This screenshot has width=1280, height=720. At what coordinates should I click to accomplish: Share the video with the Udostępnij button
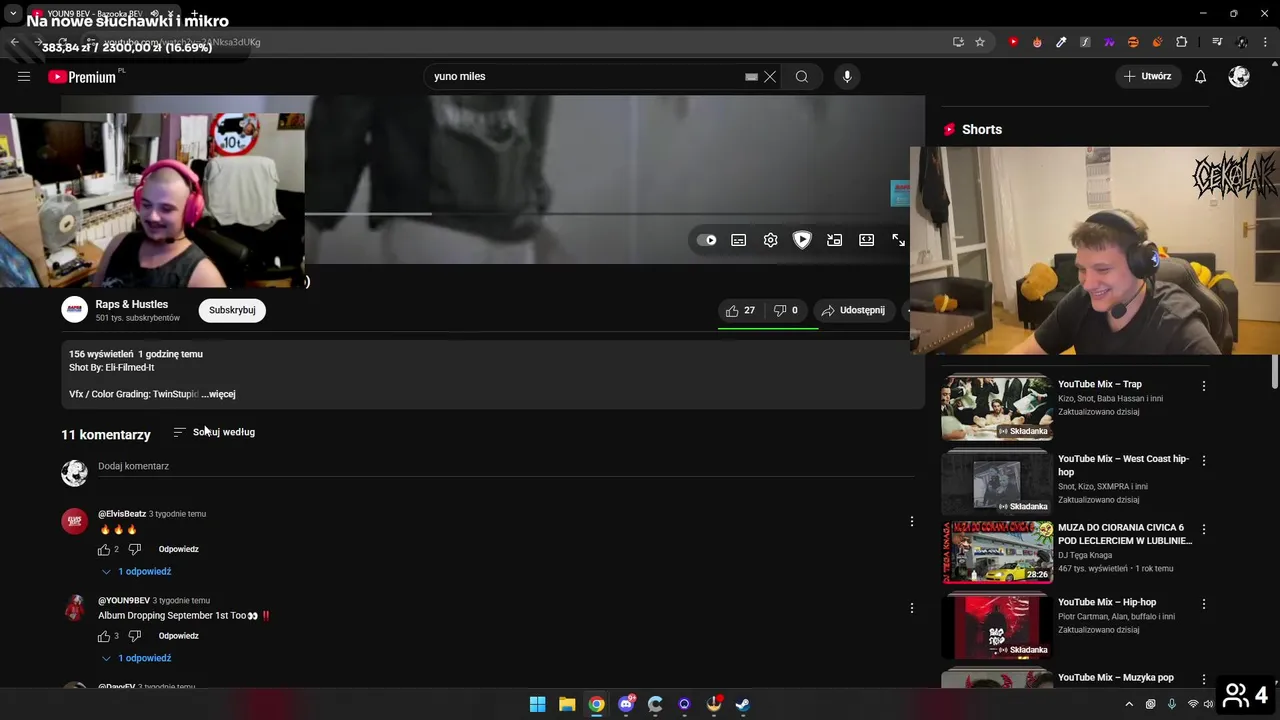pyautogui.click(x=853, y=311)
